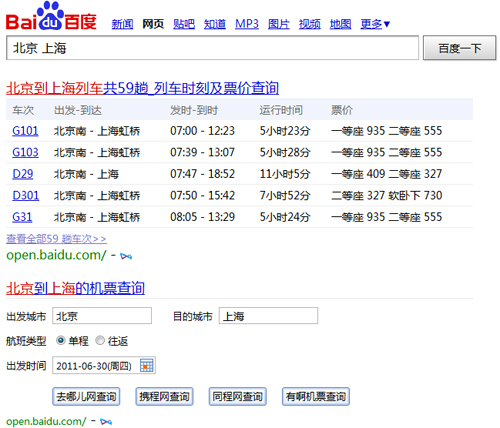The image size is (500, 428).
Task: Click the 出发城市 input field
Action: point(102,316)
